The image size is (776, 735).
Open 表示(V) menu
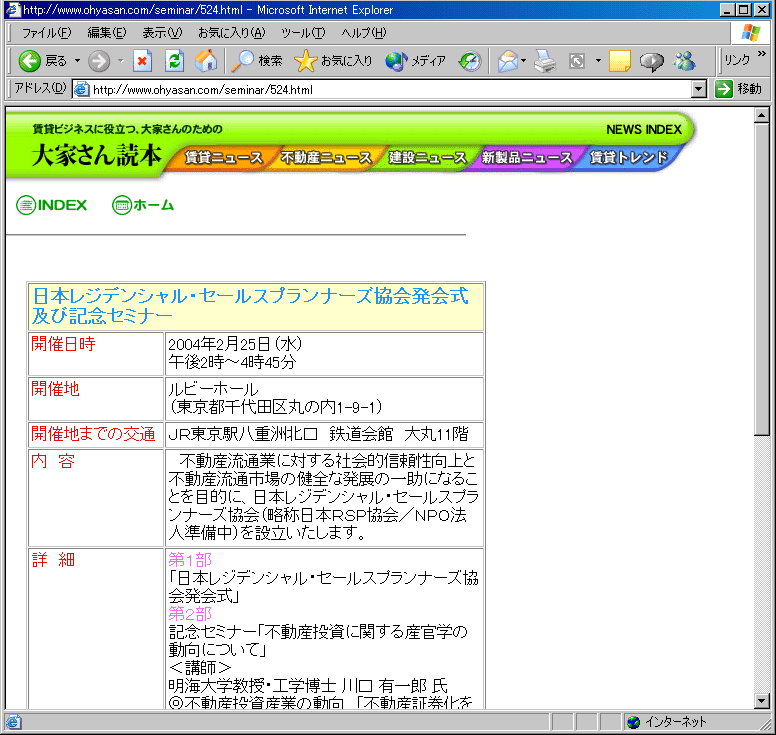pyautogui.click(x=162, y=33)
